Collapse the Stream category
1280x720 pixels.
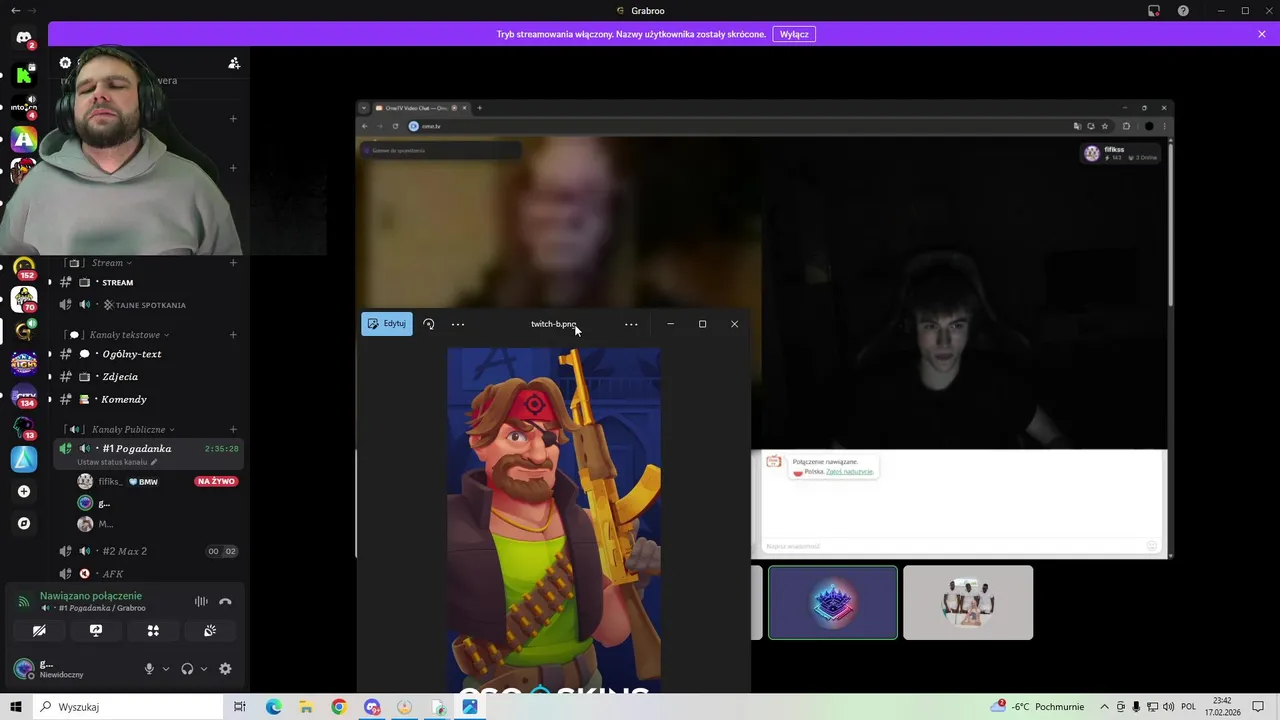coord(107,263)
